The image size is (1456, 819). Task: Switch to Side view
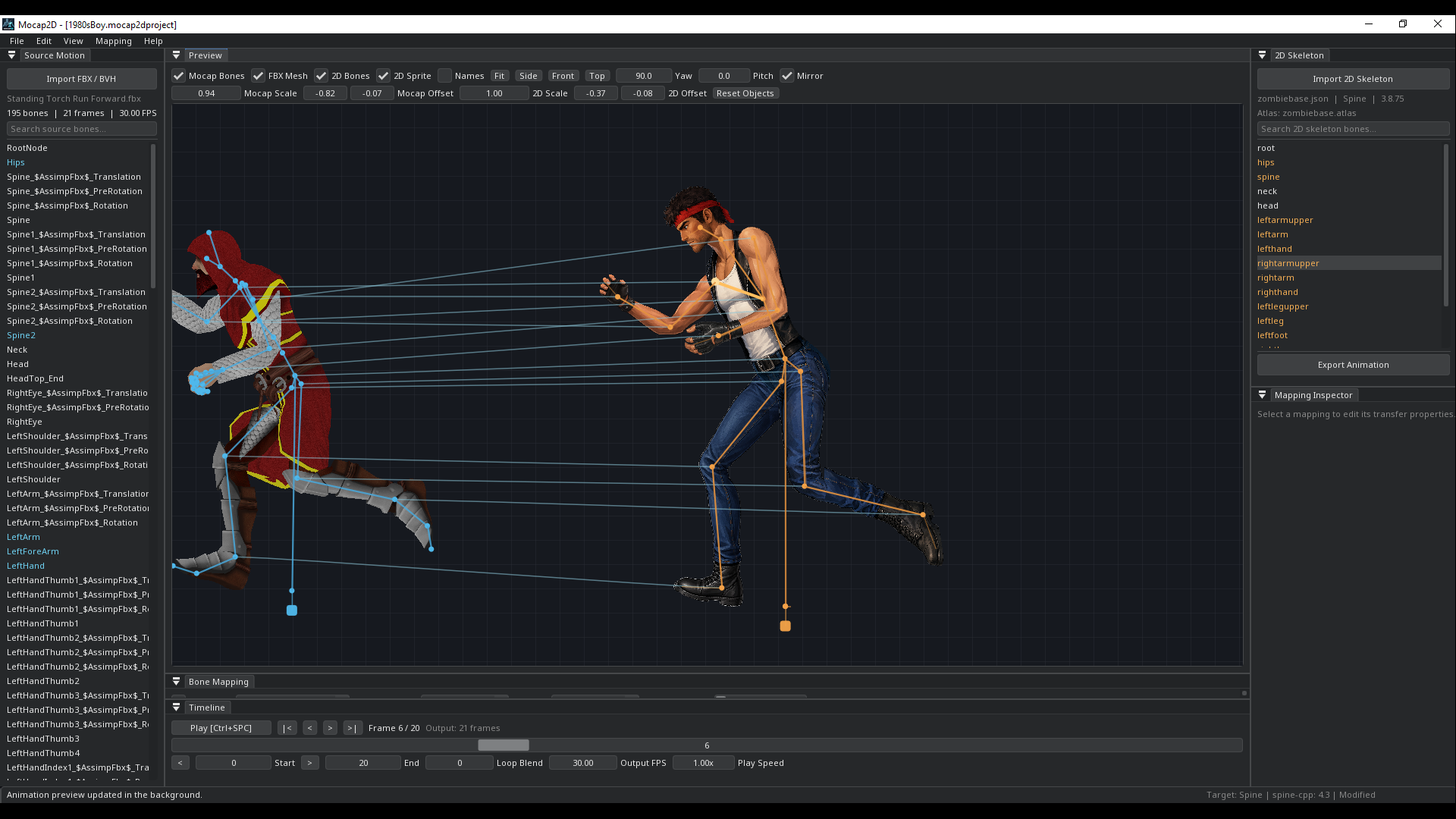click(x=529, y=76)
